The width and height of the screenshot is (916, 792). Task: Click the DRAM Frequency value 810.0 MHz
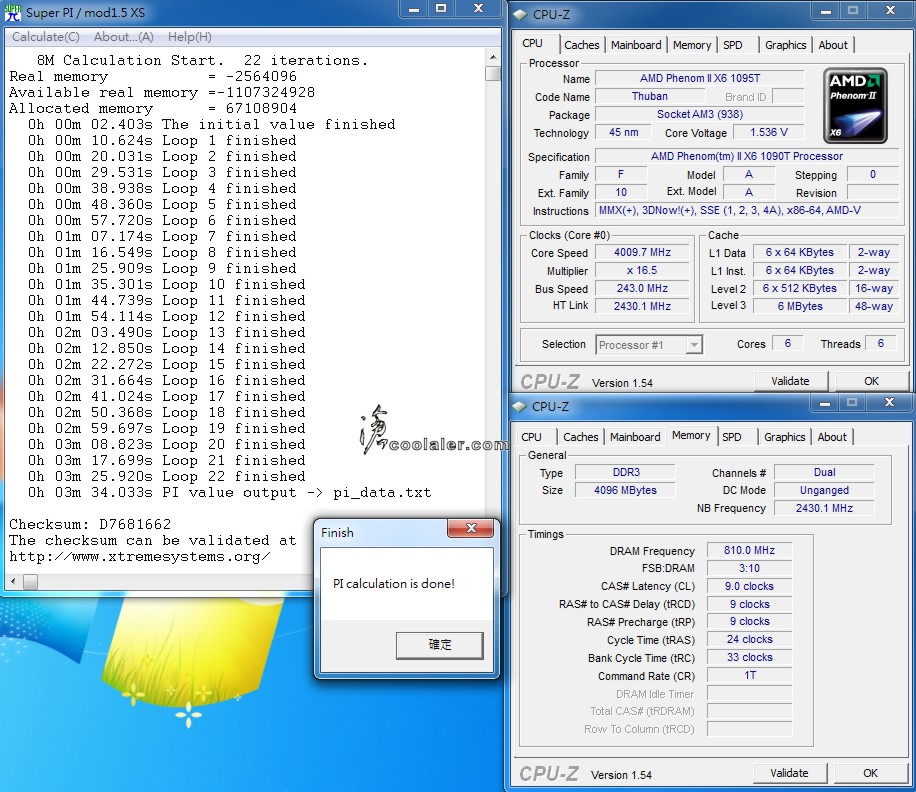tap(749, 550)
